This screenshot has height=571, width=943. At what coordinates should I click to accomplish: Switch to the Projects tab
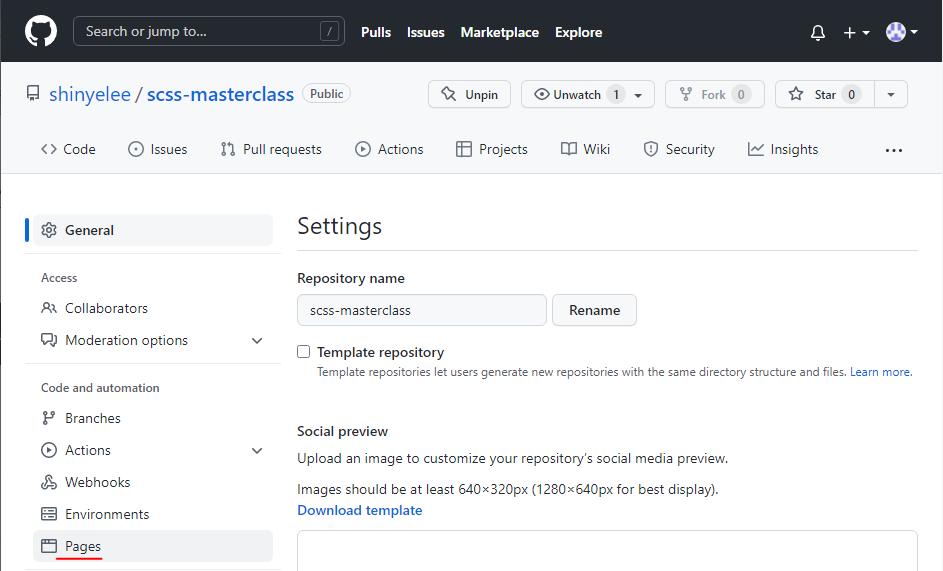coord(492,149)
